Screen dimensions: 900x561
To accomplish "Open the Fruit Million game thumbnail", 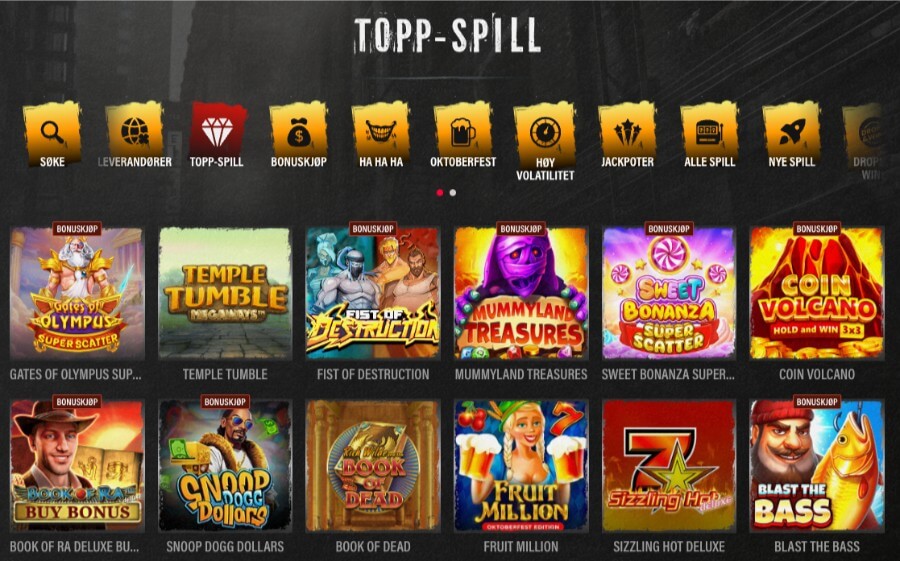I will (x=521, y=466).
